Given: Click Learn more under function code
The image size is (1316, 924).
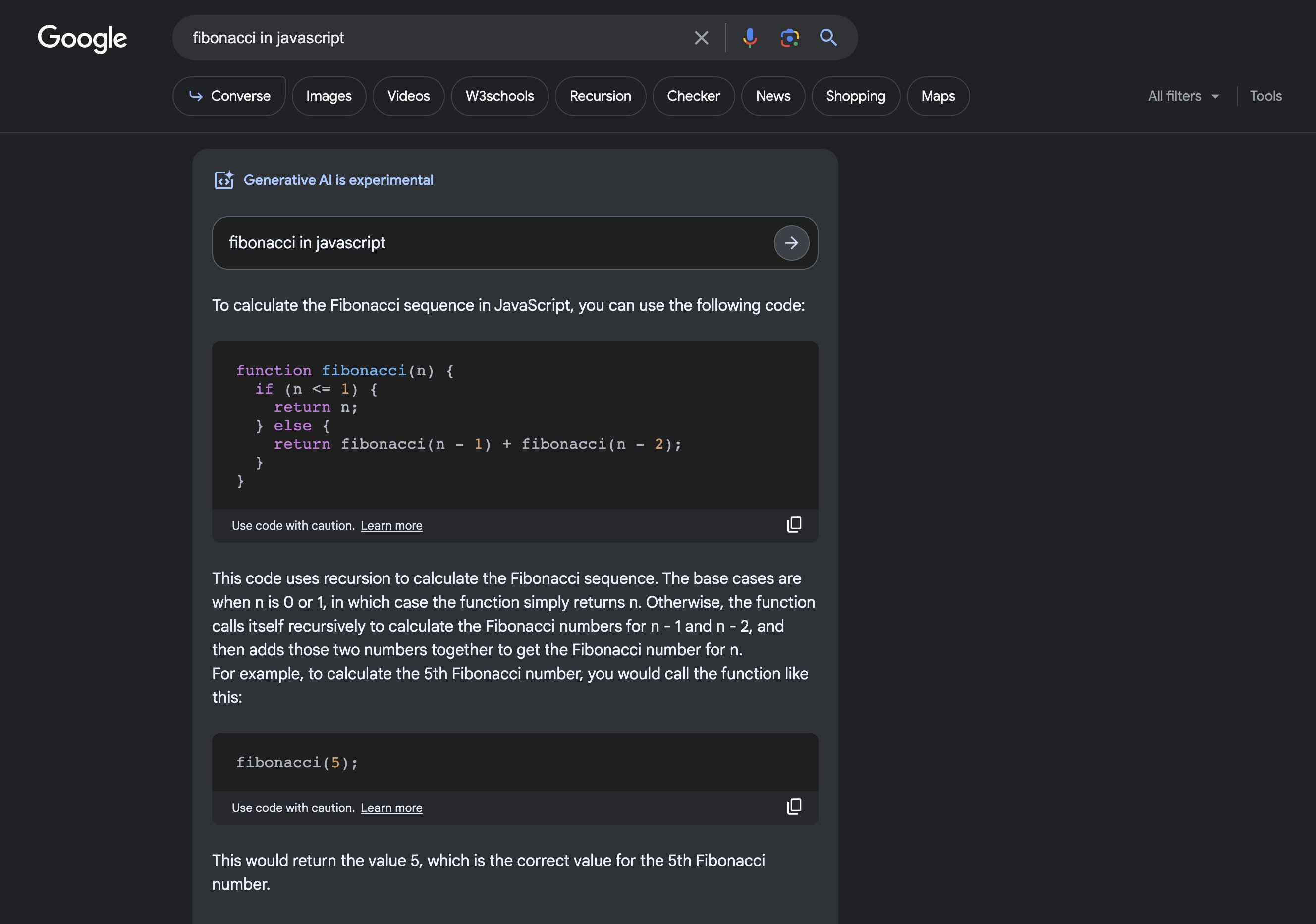Looking at the screenshot, I should coord(391,526).
